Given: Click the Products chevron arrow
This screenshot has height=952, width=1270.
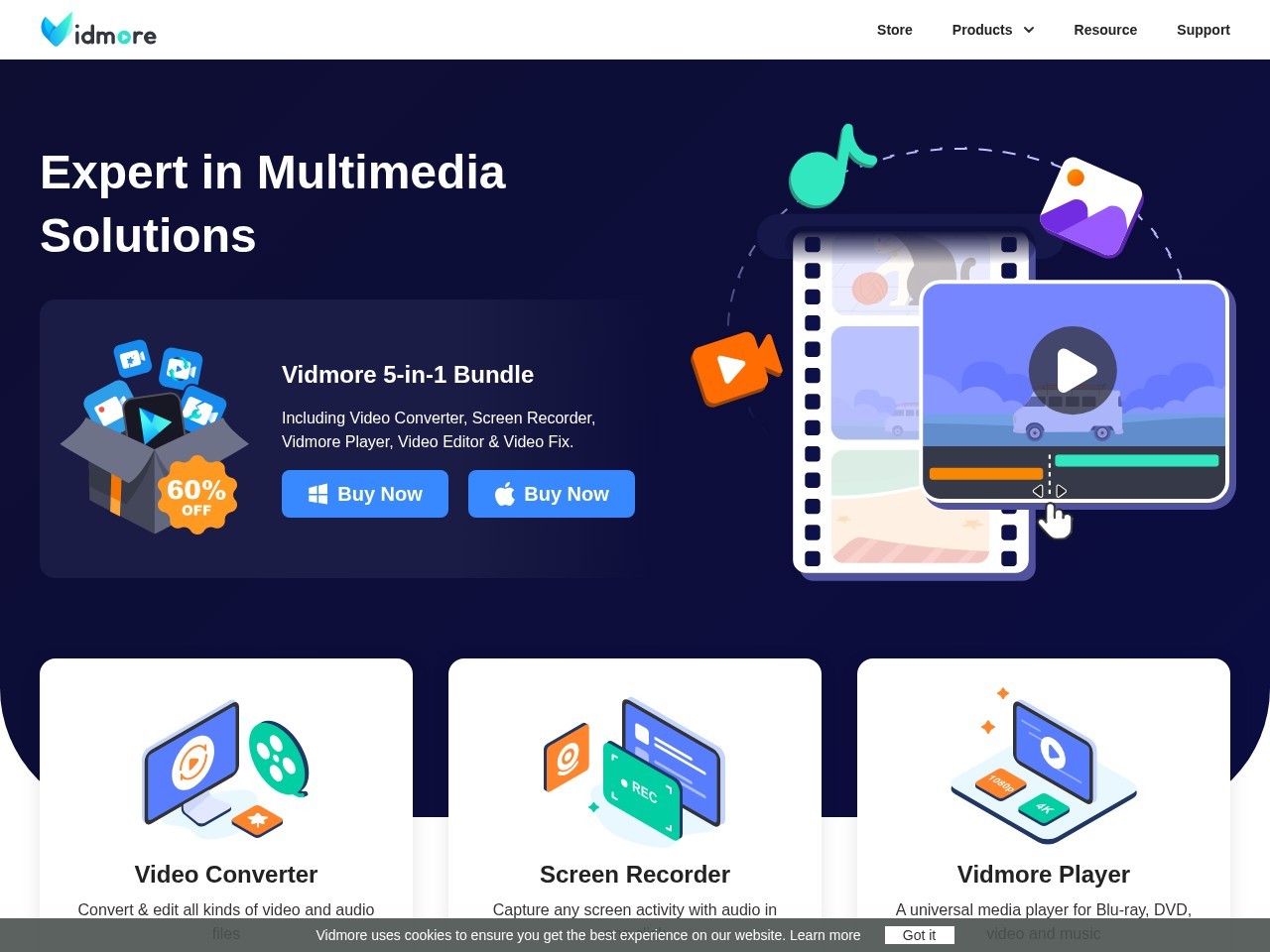Looking at the screenshot, I should click(1029, 30).
